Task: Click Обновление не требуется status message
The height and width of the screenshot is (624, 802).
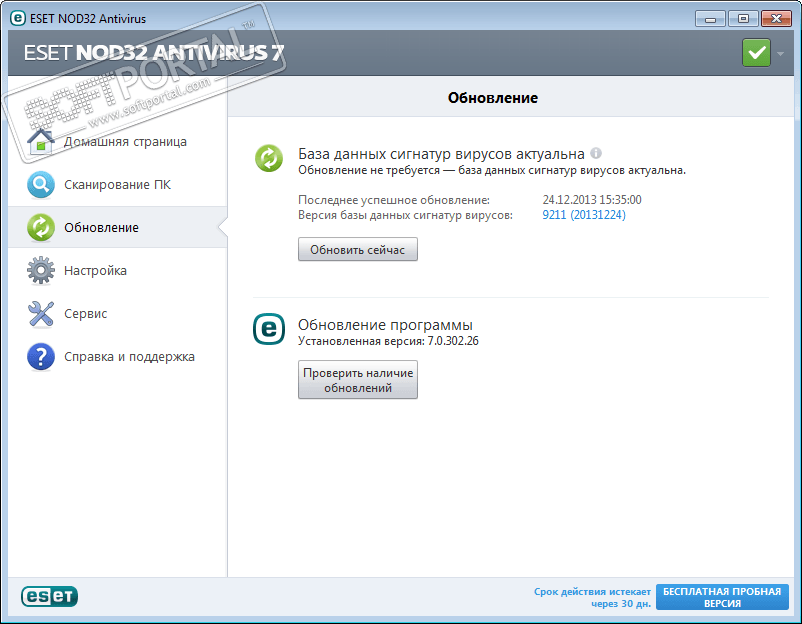Action: click(x=492, y=170)
